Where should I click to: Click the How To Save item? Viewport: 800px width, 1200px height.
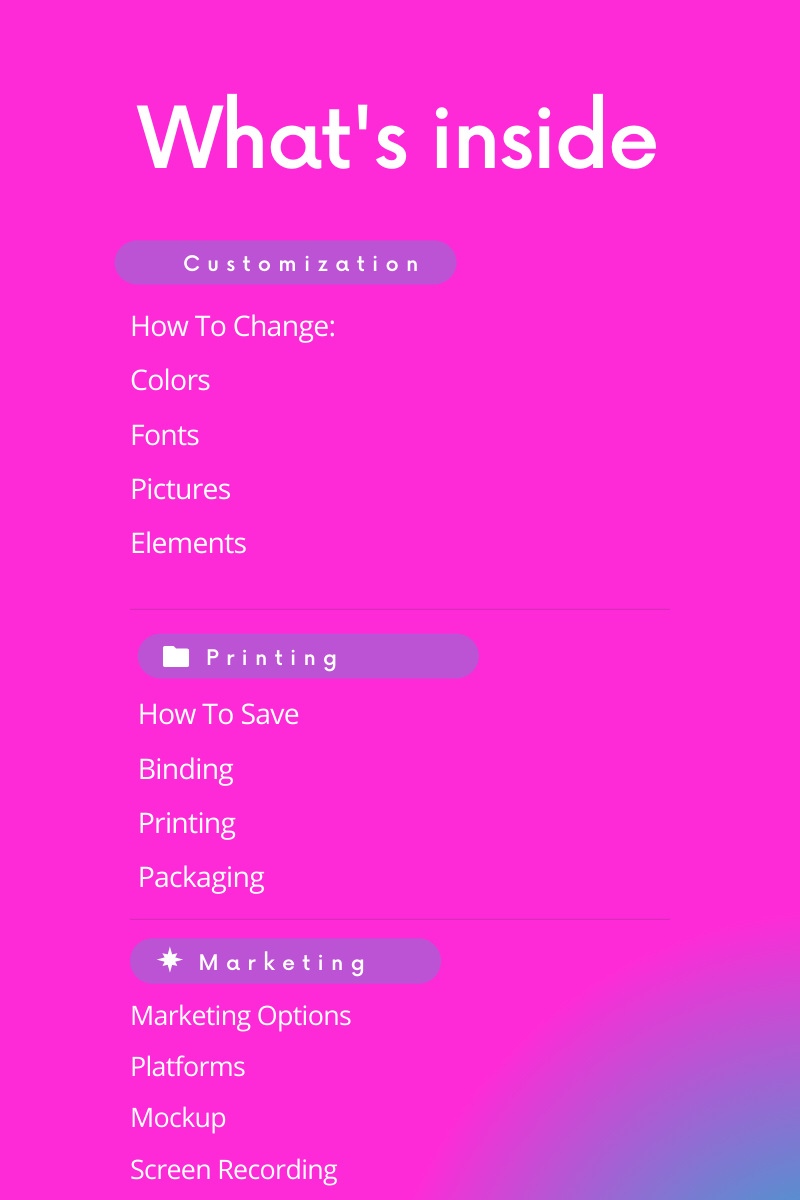[x=218, y=714]
